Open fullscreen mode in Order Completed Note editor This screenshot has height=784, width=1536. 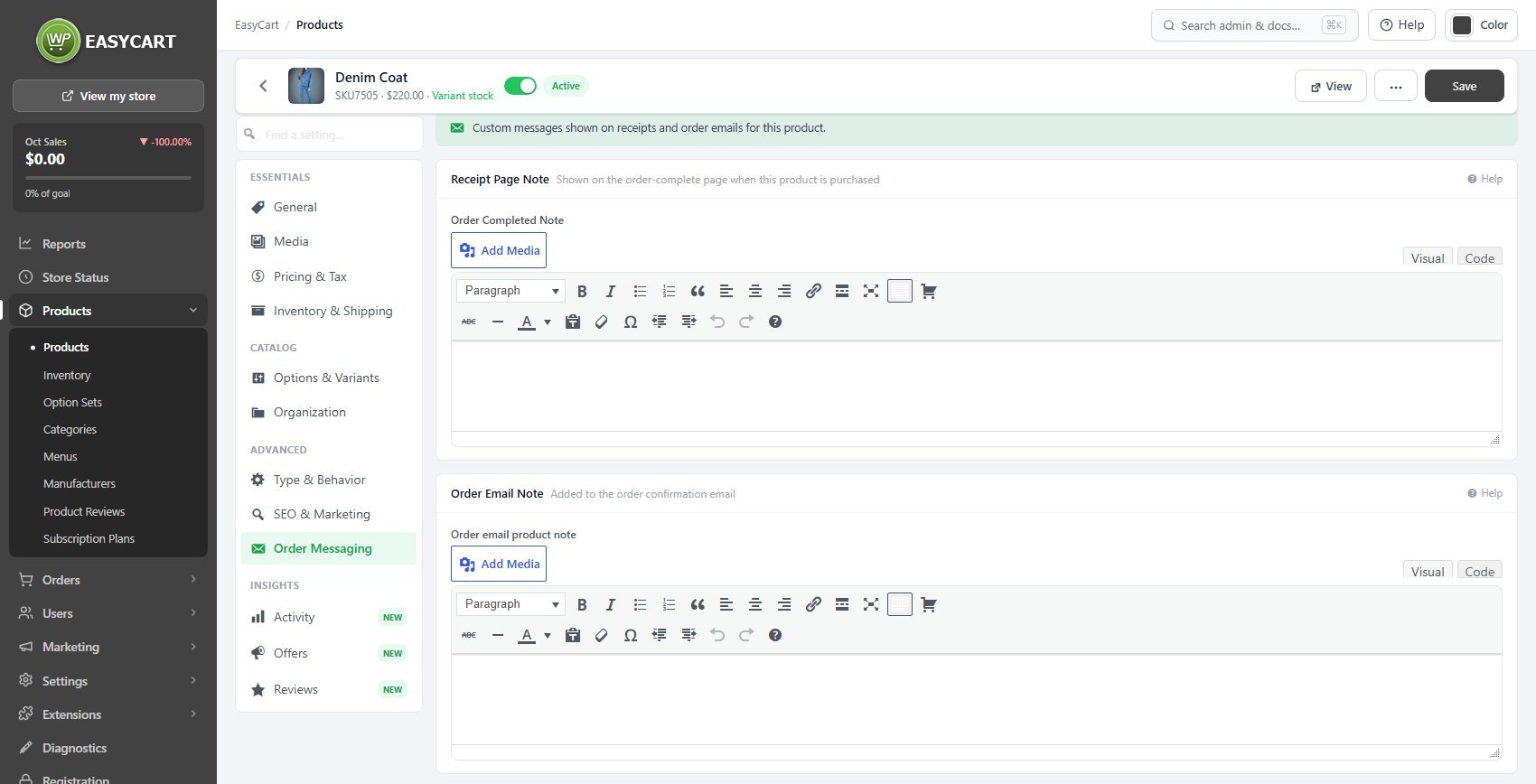(x=871, y=291)
